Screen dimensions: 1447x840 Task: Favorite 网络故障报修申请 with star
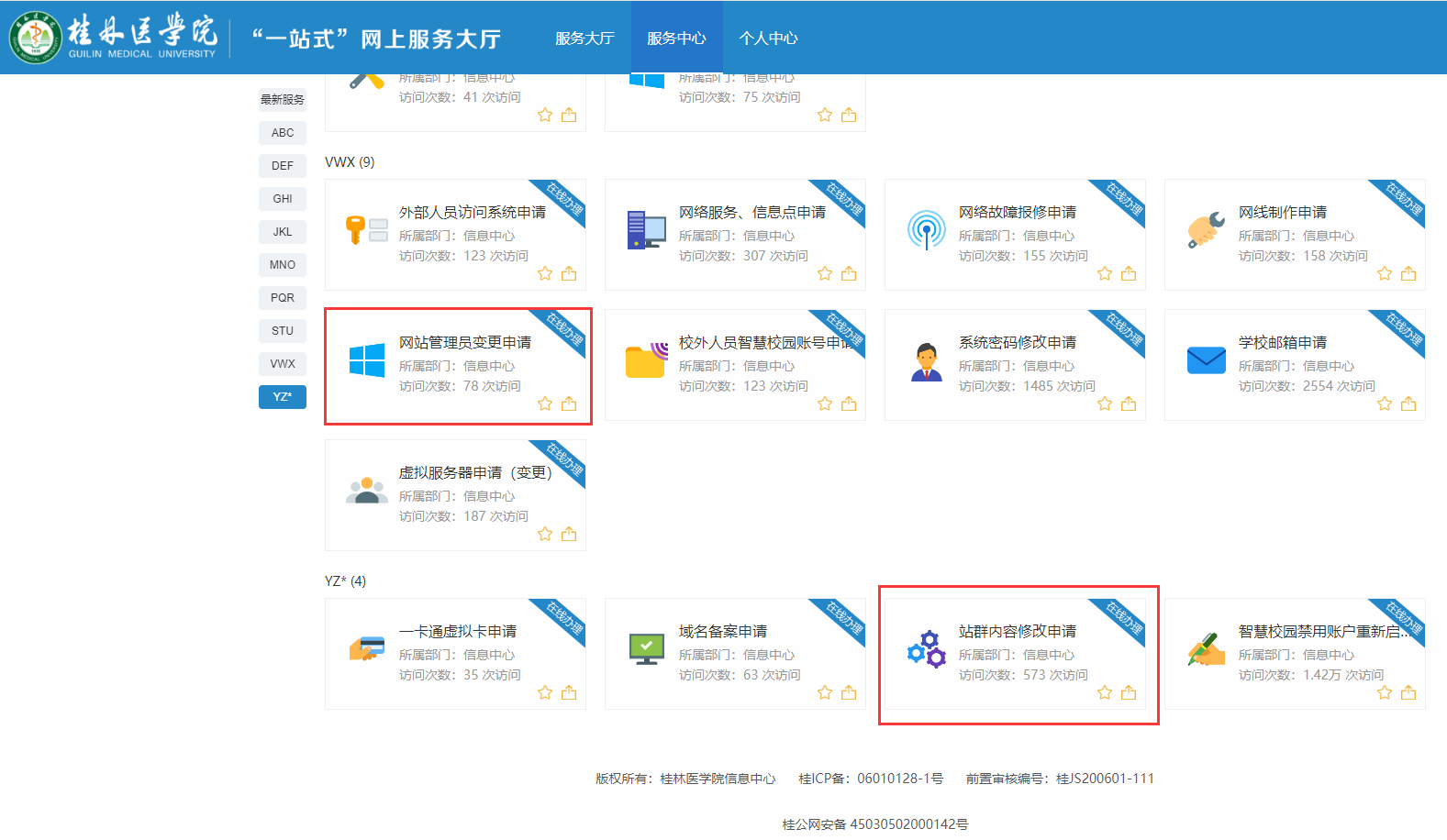coord(1105,273)
